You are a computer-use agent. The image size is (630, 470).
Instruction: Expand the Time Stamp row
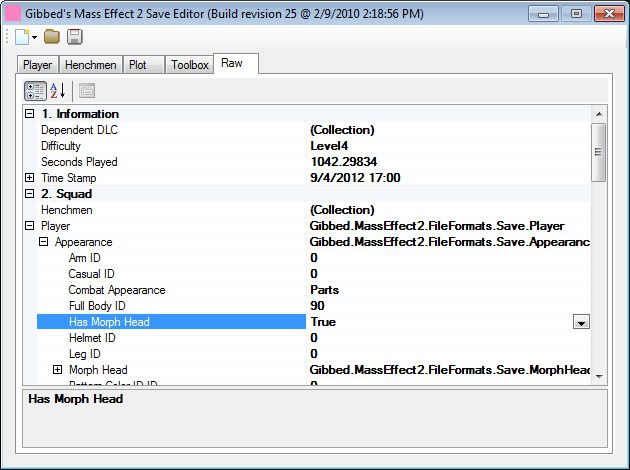tap(29, 178)
